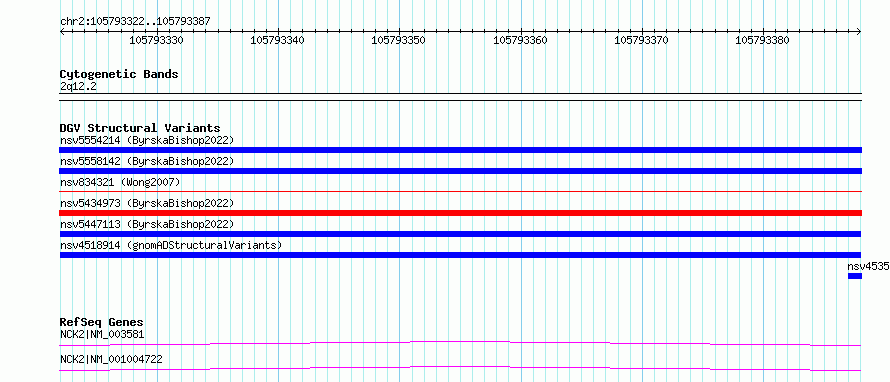Open variant label nsv5447113 (ByrskaBishop2022)

(x=146, y=224)
